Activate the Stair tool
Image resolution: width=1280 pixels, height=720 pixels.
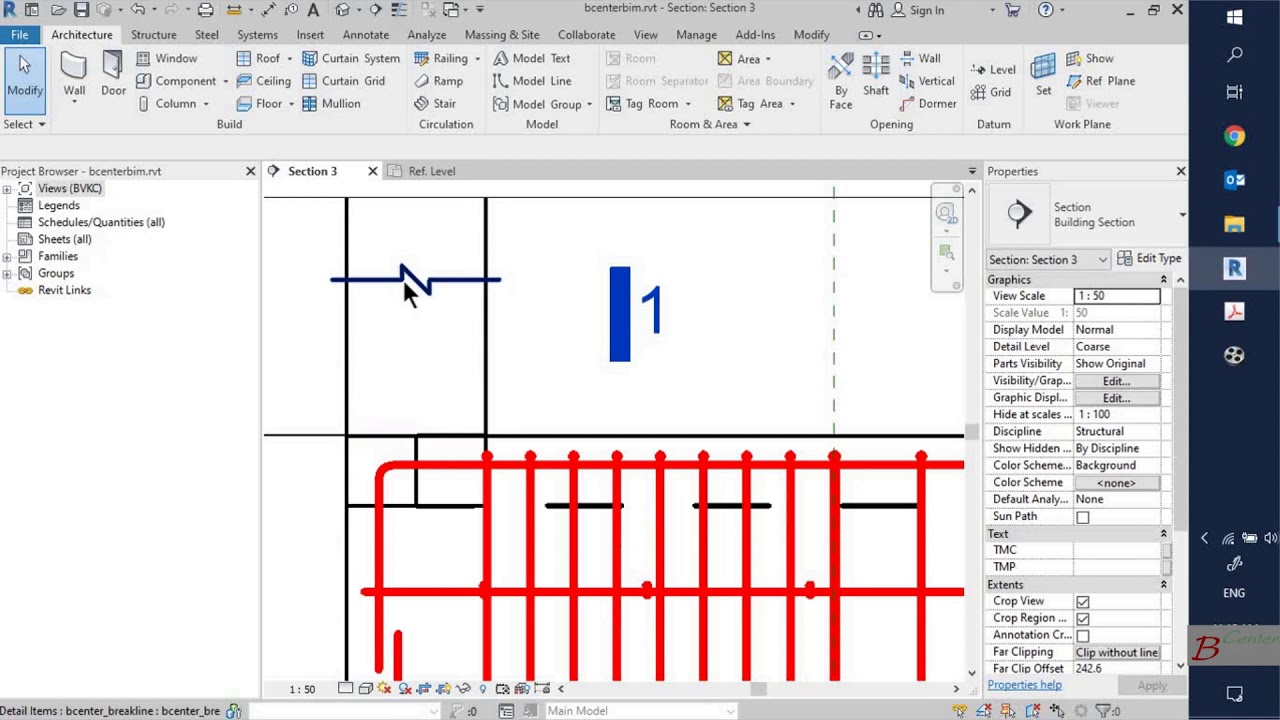(435, 104)
